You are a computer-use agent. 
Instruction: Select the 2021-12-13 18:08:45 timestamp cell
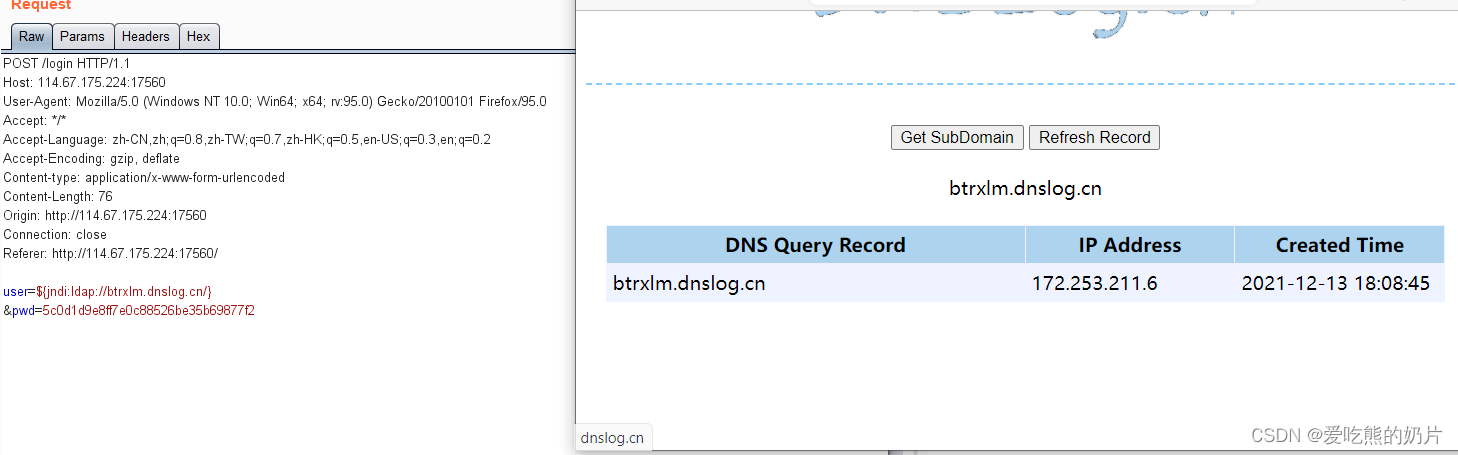[1339, 283]
